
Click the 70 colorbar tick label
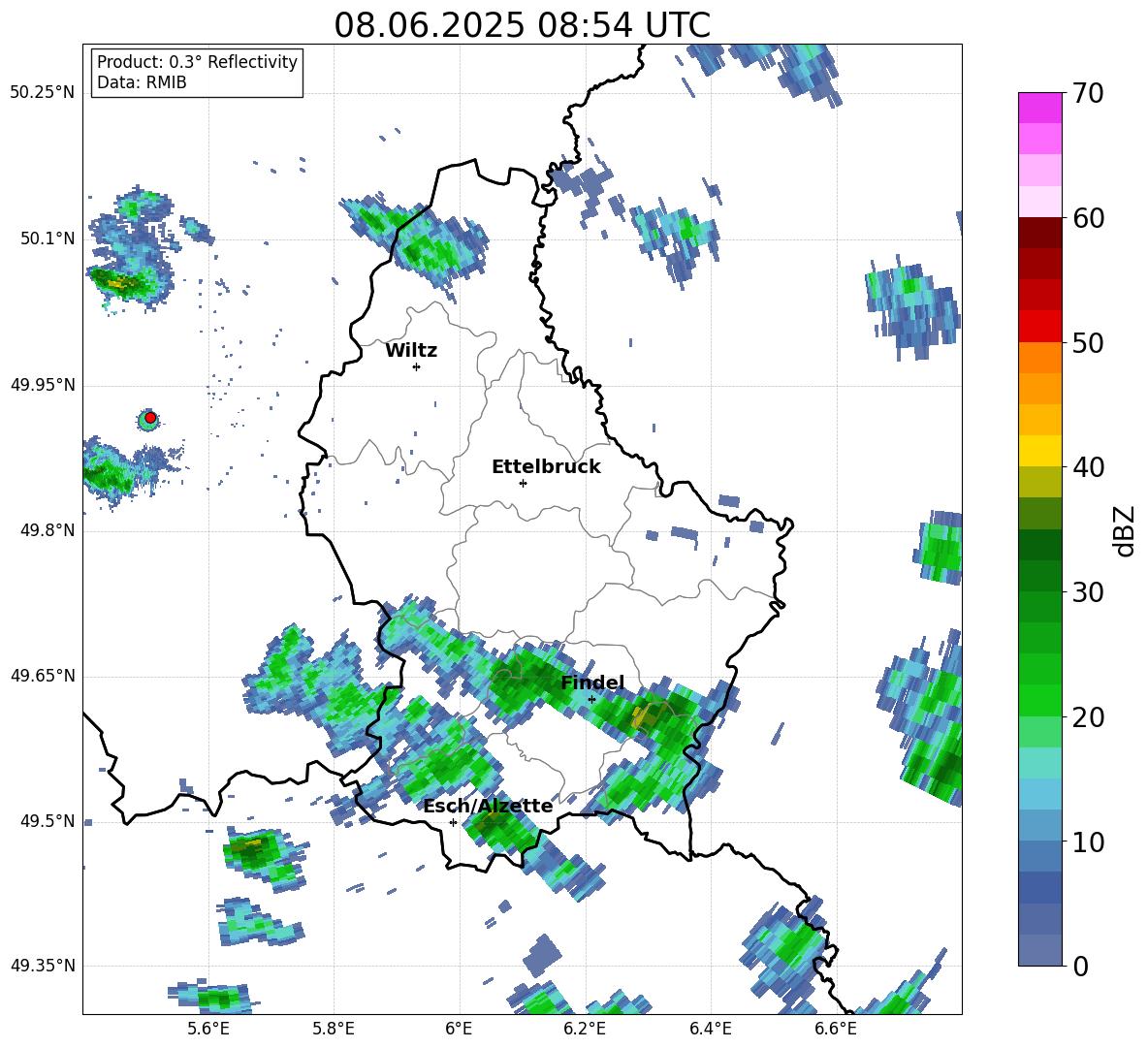click(x=1088, y=93)
